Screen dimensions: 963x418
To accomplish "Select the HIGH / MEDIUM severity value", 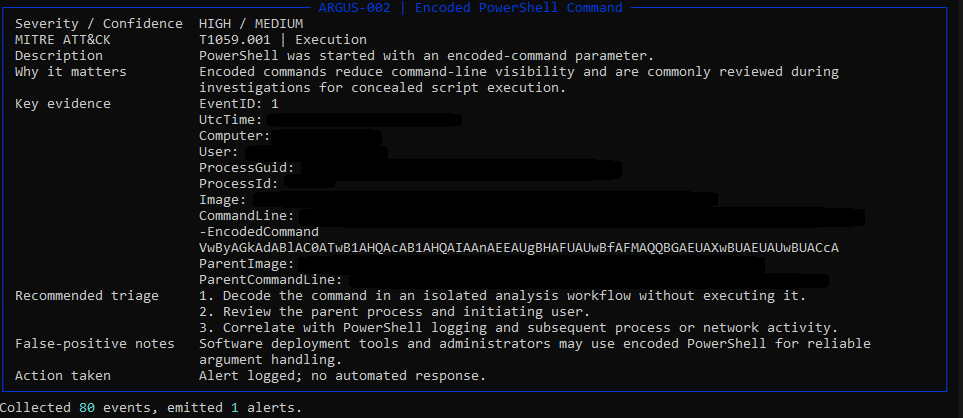I will [x=251, y=24].
